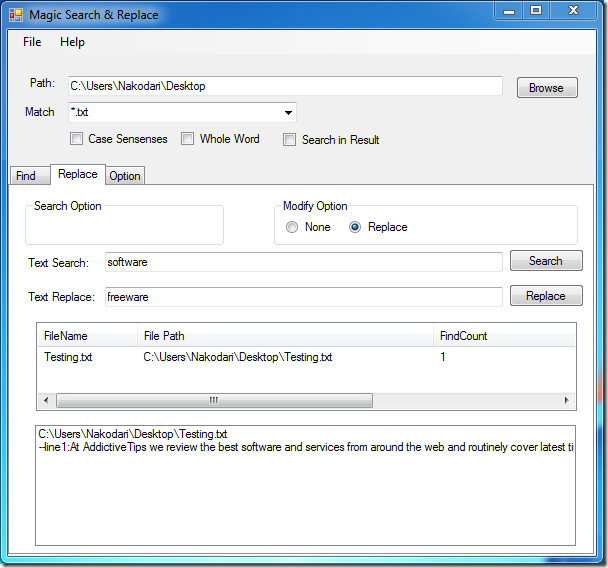Close the Magic Search & Replace window

pyautogui.click(x=573, y=10)
